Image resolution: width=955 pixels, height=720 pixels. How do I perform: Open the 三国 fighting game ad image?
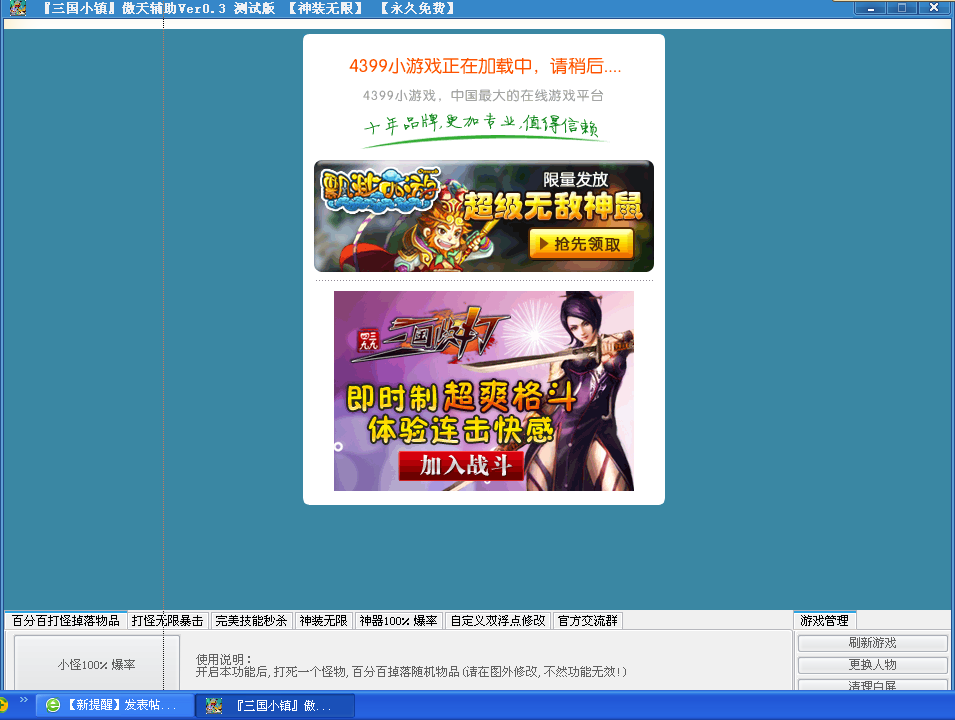[x=484, y=391]
